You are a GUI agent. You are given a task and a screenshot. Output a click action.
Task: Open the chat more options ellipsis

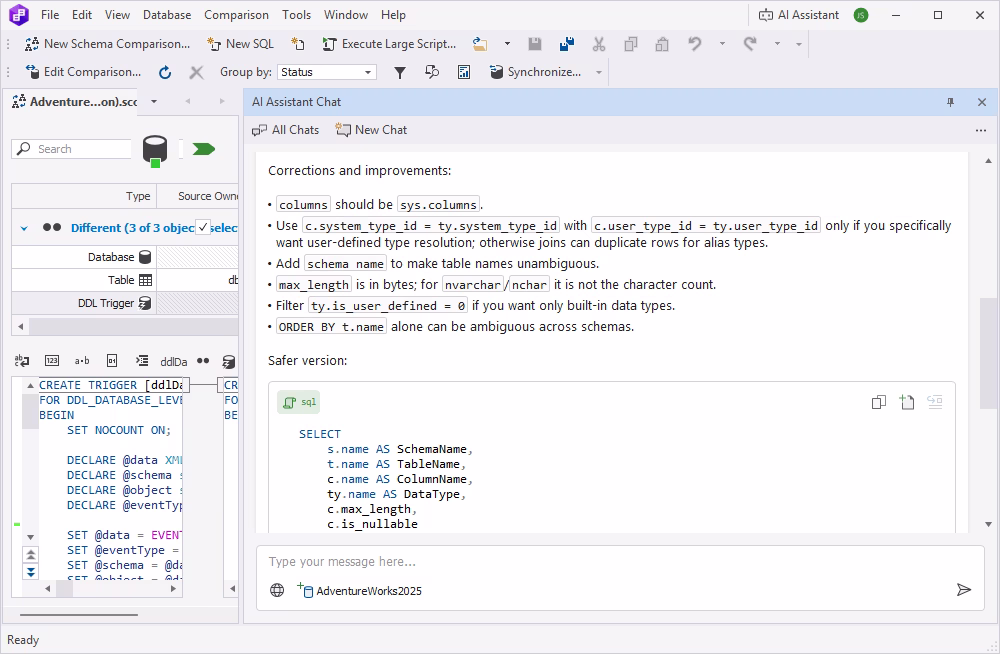981,130
